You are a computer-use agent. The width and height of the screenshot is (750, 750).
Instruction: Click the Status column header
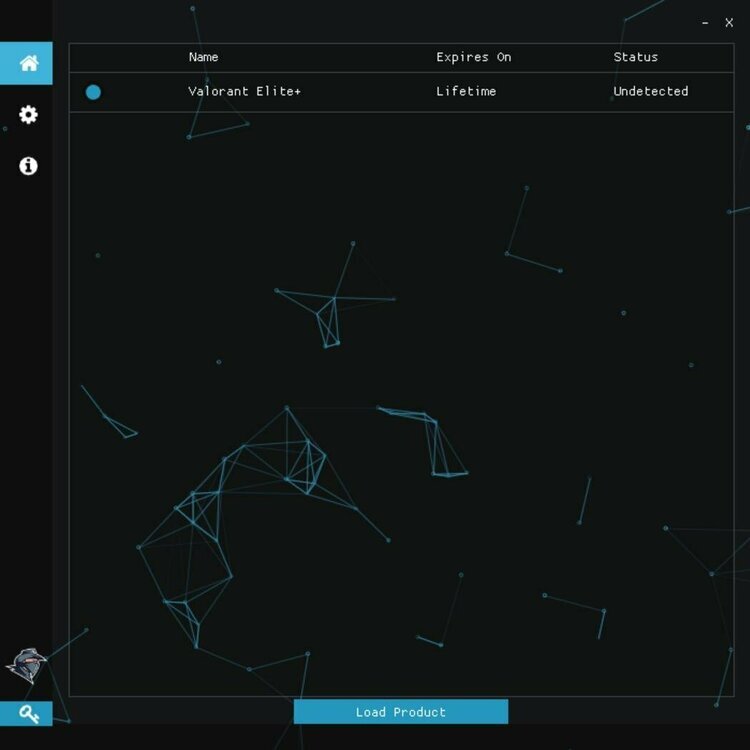tap(635, 57)
